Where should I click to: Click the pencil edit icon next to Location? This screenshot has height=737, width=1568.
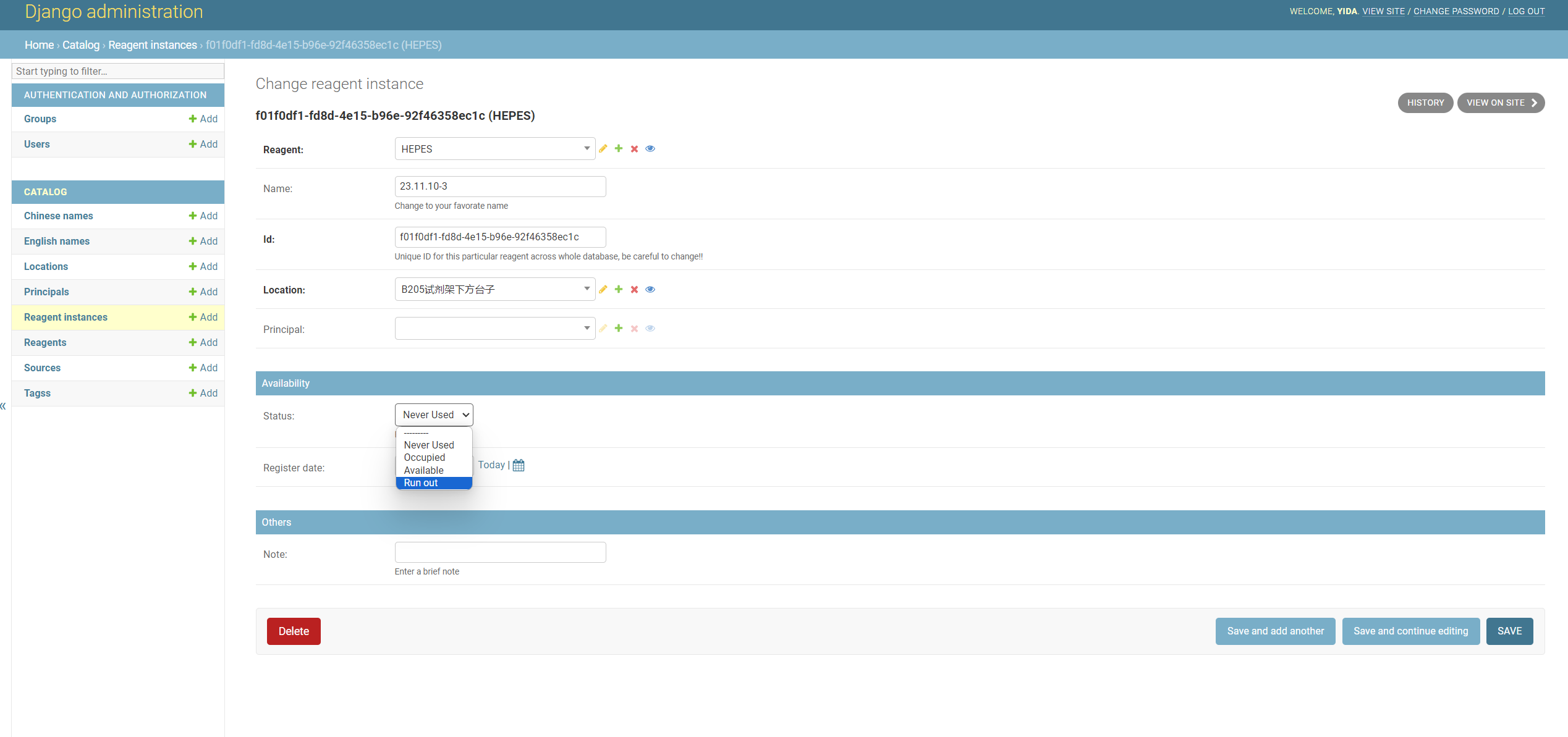coord(603,289)
